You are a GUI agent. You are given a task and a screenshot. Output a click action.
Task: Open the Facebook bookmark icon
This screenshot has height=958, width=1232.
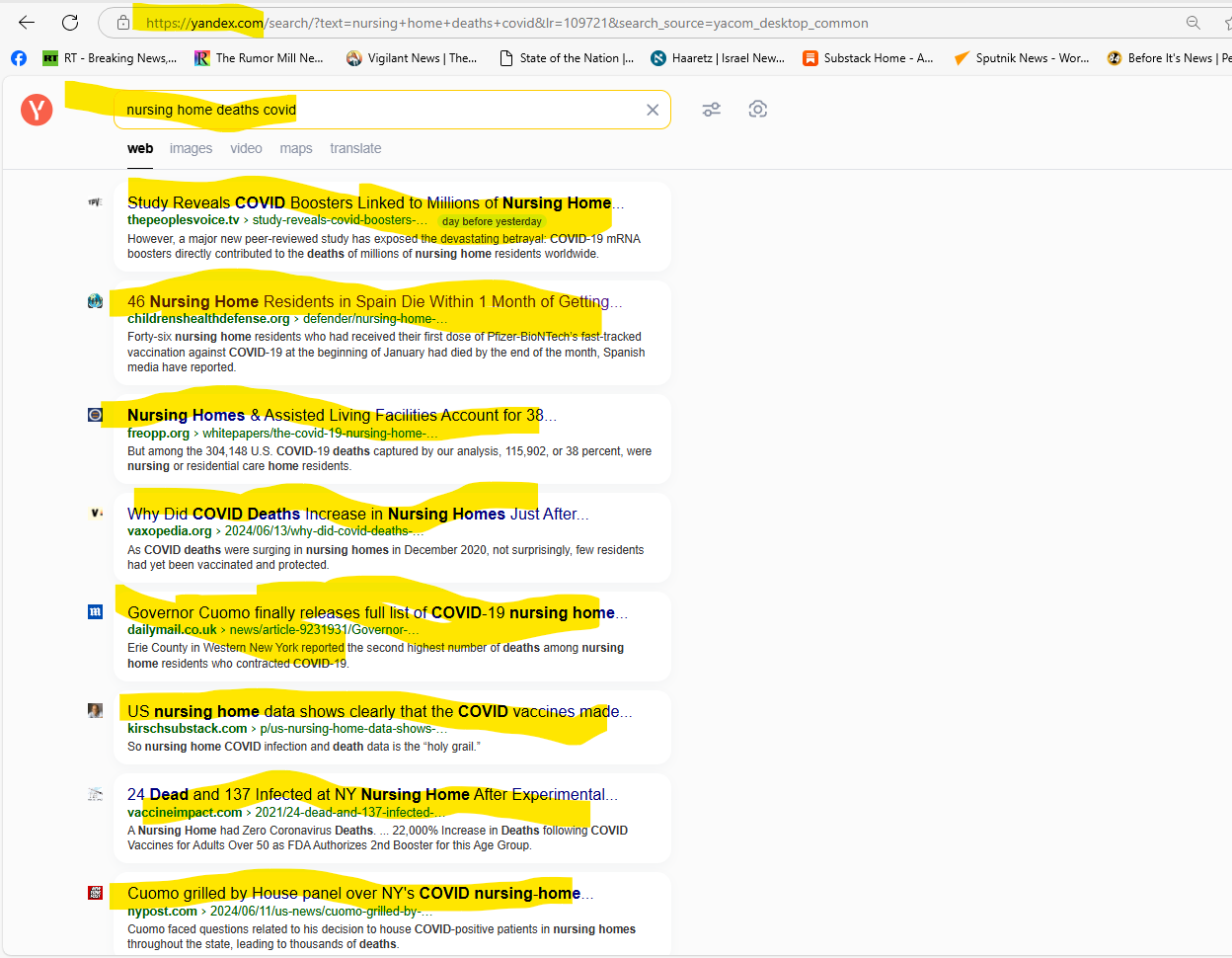(19, 58)
